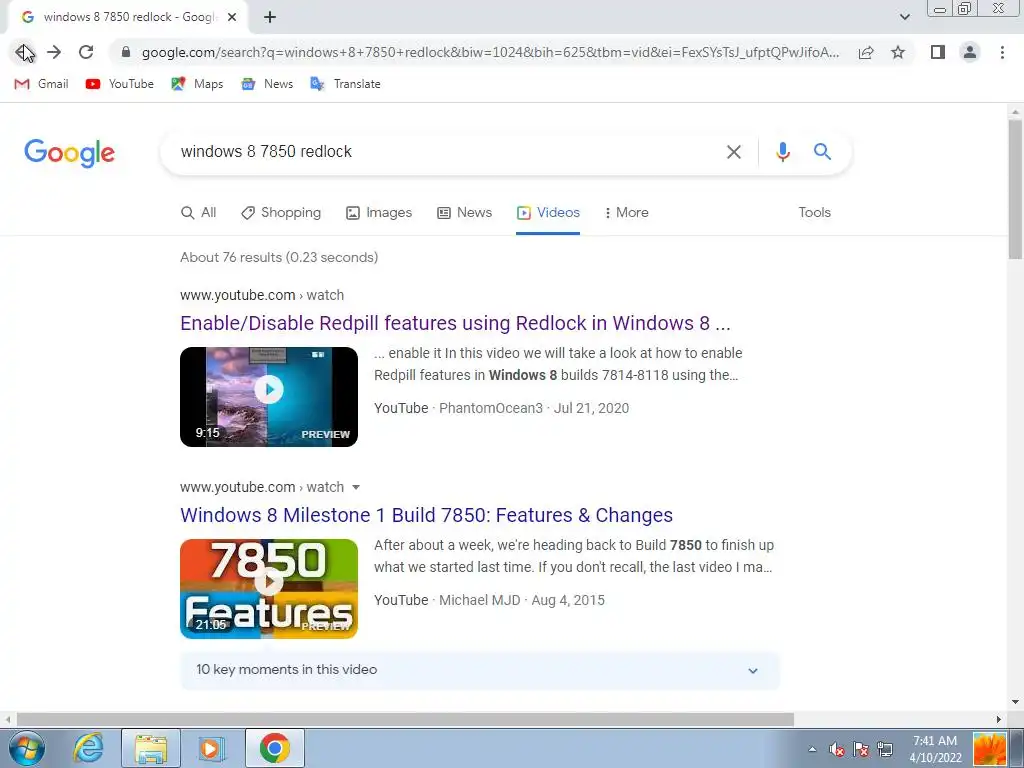Click the address bar URL
The width and height of the screenshot is (1024, 768).
[490, 52]
